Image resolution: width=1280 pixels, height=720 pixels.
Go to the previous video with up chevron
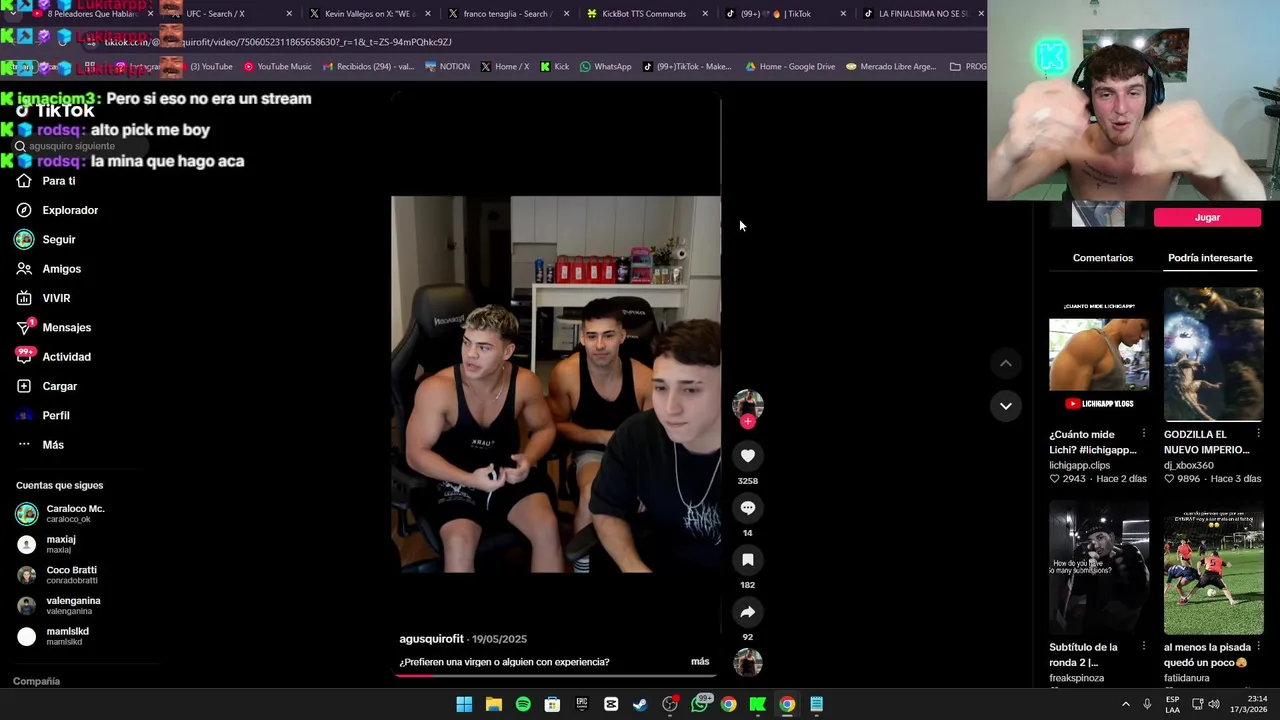click(1006, 363)
